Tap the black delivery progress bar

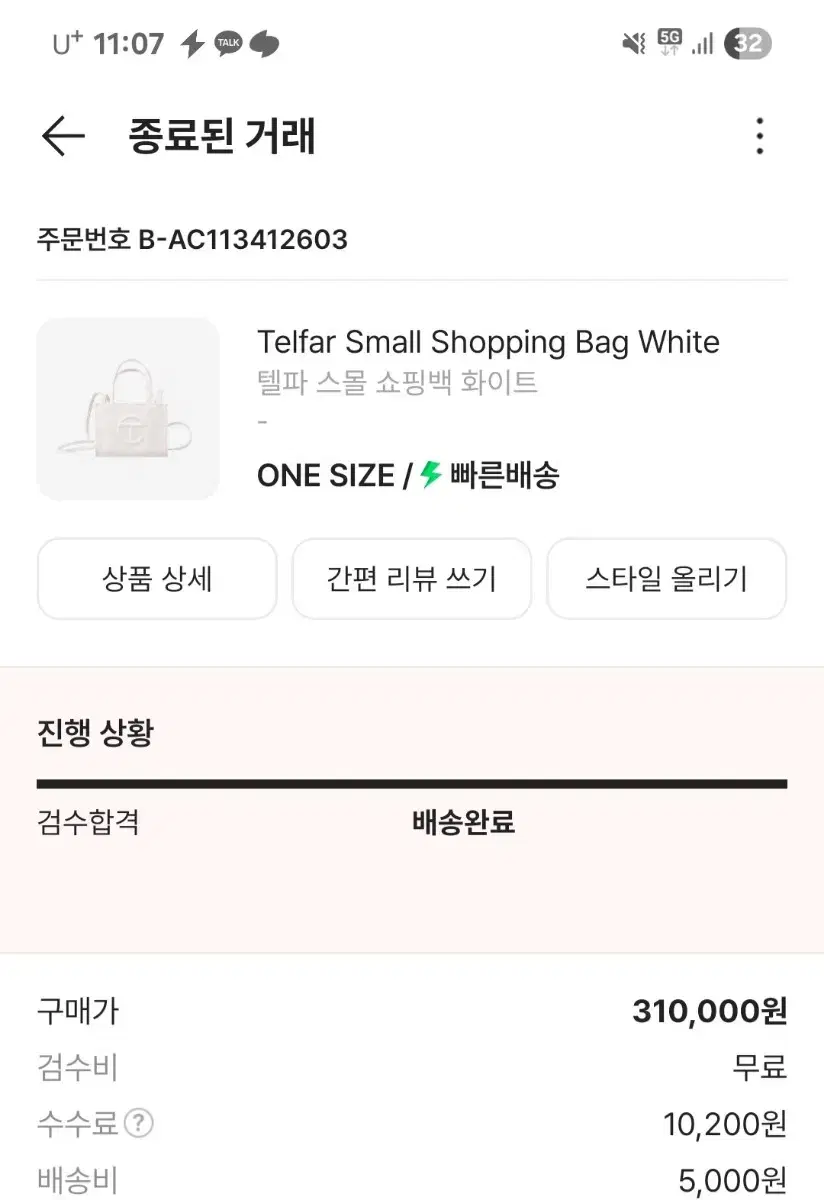point(412,784)
